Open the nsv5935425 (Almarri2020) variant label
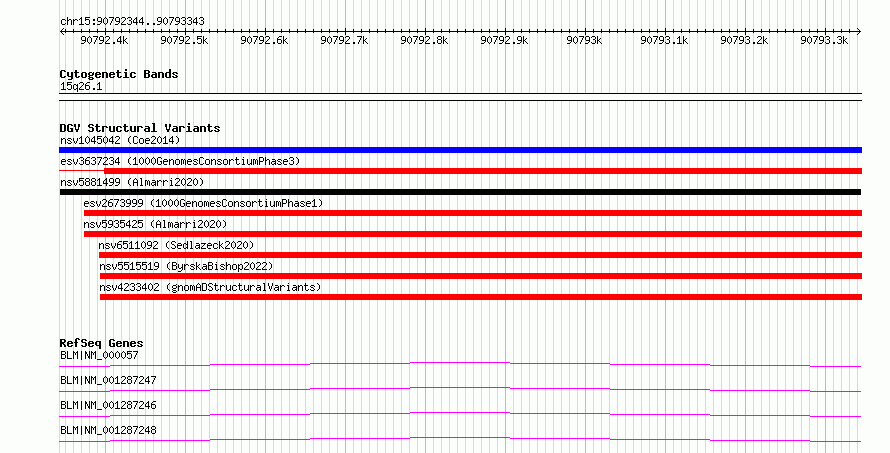 [155, 224]
